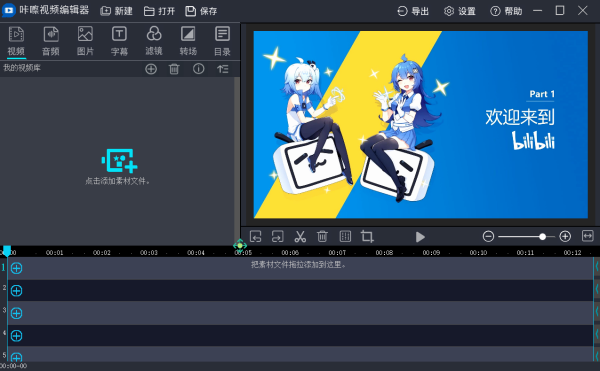Click the overwrite clip icon beside scissors
Image resolution: width=600 pixels, height=371 pixels.
277,236
